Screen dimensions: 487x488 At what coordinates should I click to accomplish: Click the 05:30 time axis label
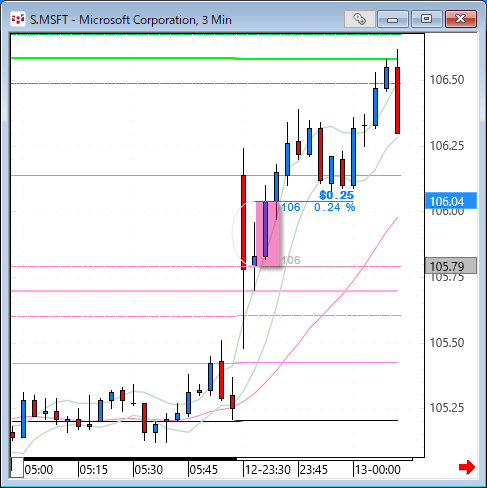point(148,470)
